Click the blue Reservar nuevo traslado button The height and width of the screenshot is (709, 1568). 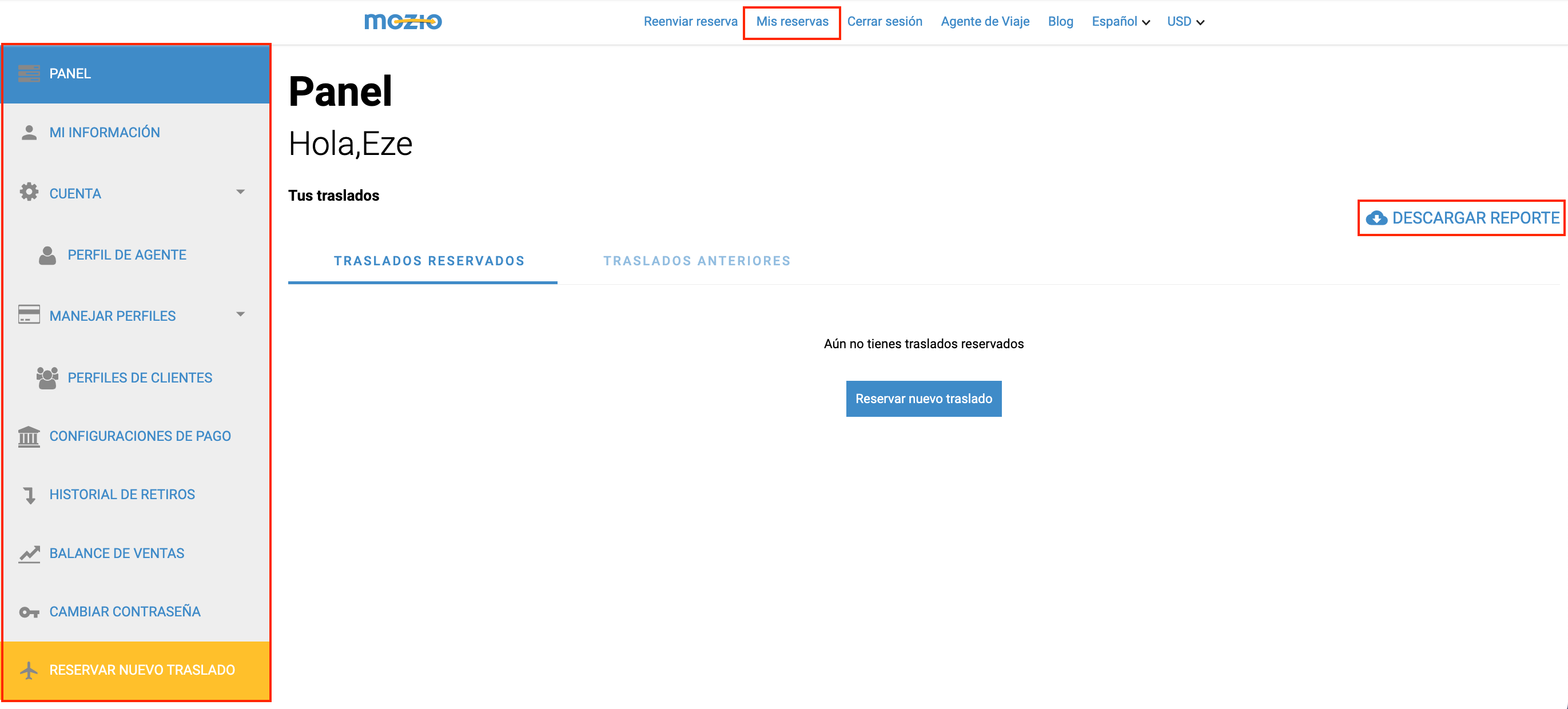point(924,399)
